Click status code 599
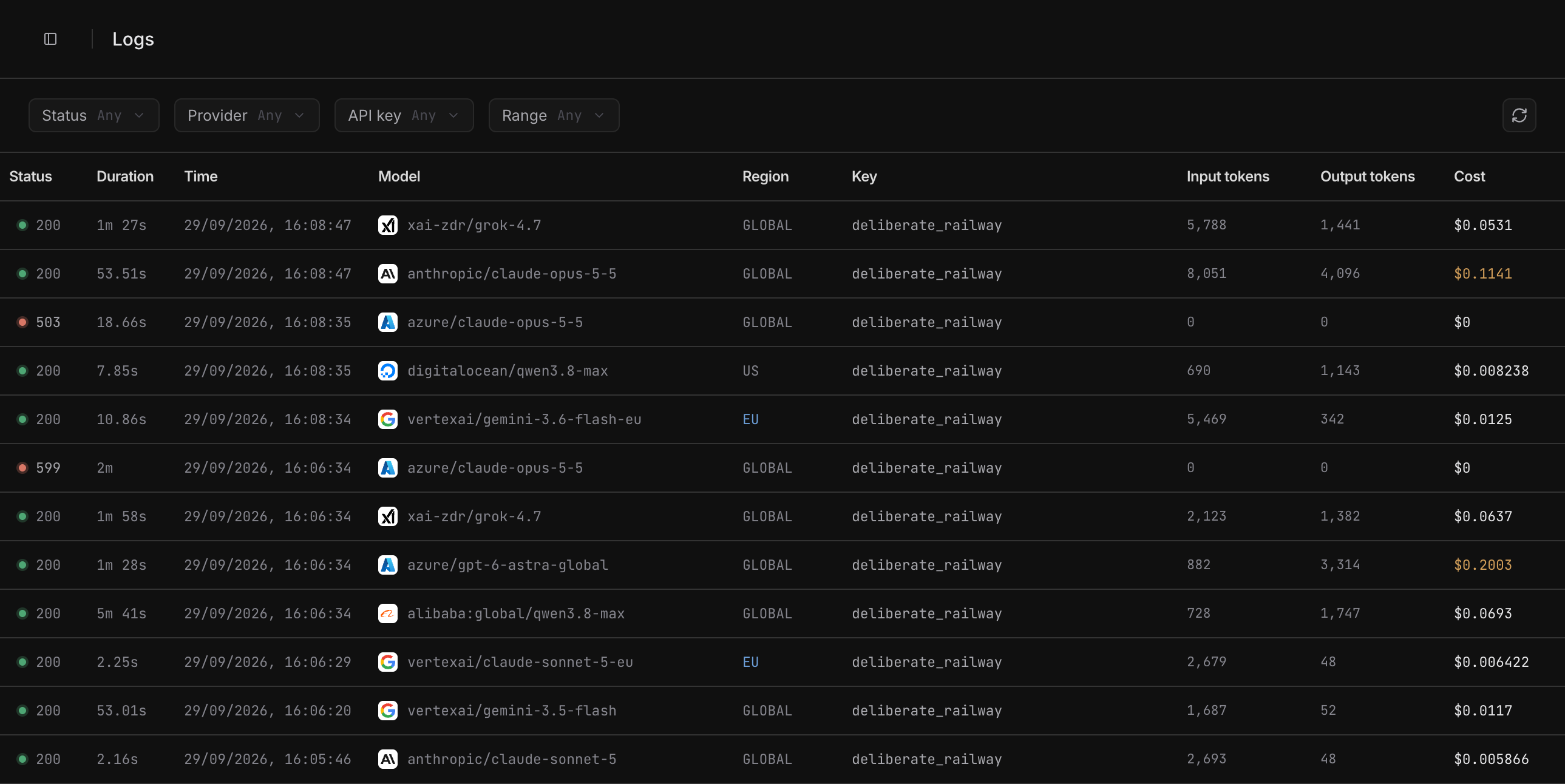The image size is (1565, 784). [x=48, y=468]
